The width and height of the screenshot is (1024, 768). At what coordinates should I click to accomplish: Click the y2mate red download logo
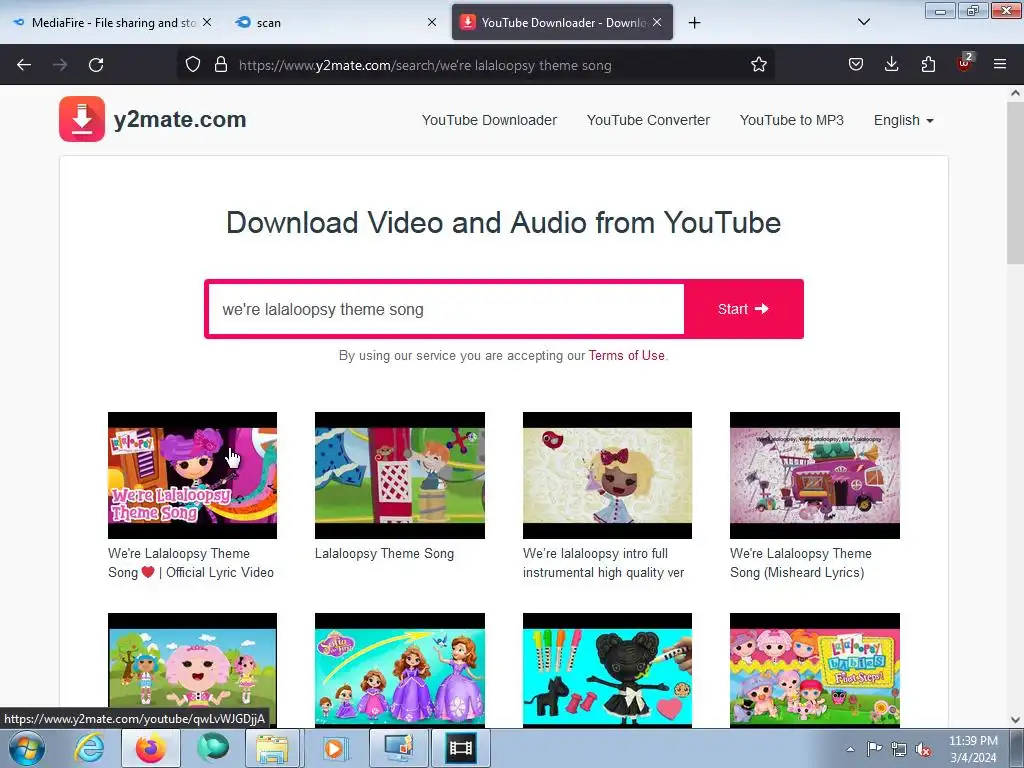[82, 119]
